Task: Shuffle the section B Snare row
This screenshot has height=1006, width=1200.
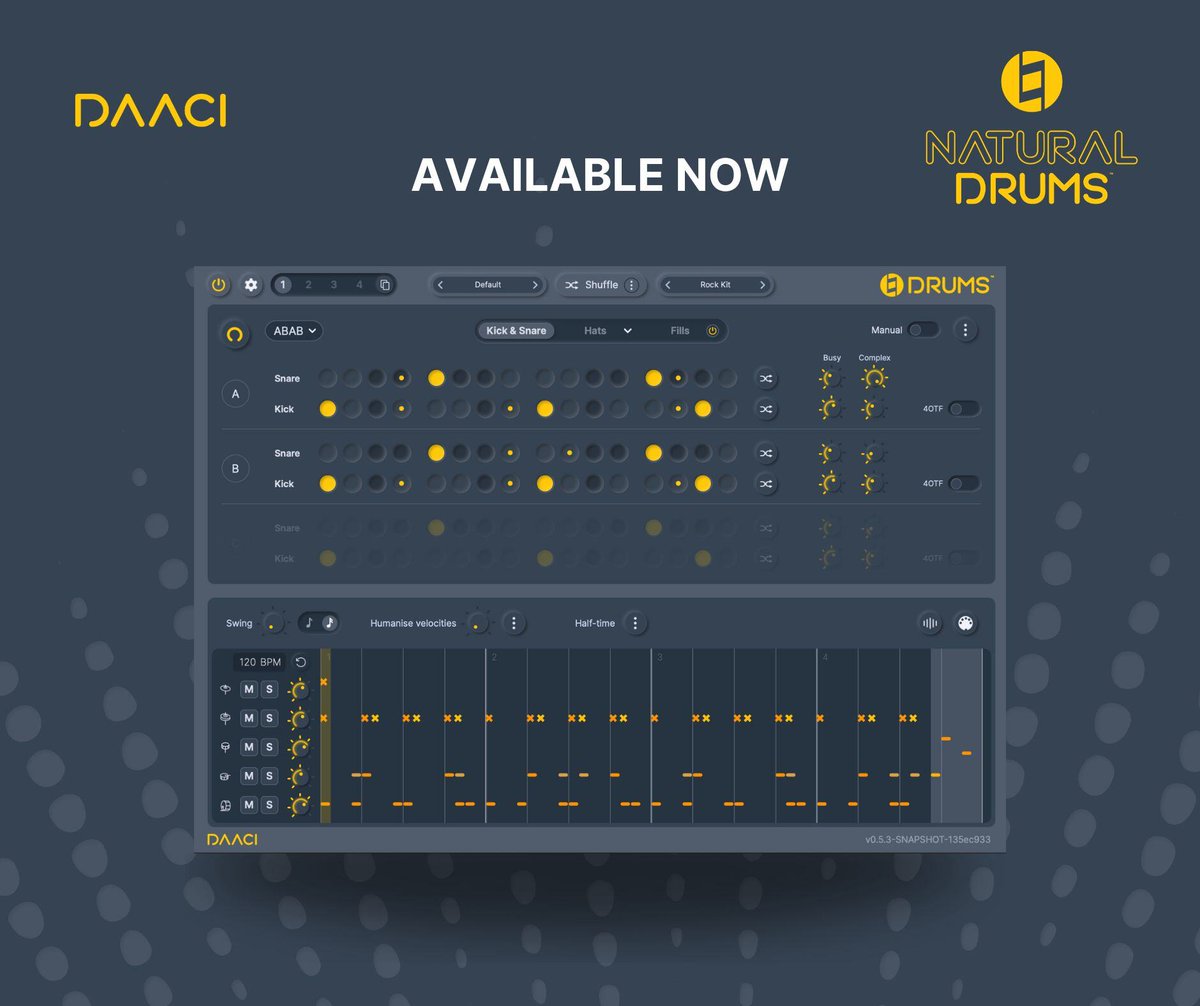Action: point(766,453)
